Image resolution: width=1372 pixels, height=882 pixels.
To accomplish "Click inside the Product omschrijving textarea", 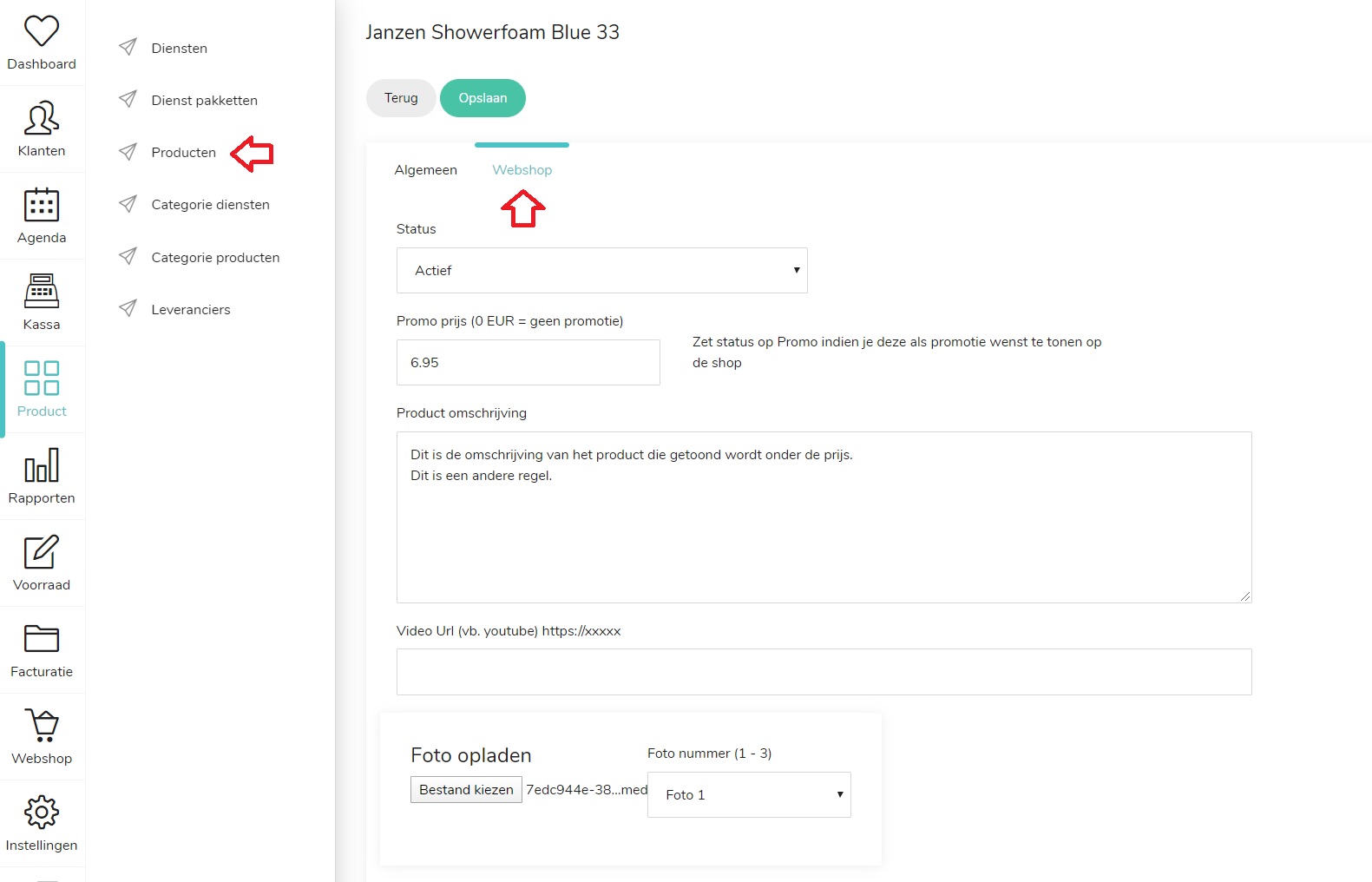I will click(x=824, y=517).
